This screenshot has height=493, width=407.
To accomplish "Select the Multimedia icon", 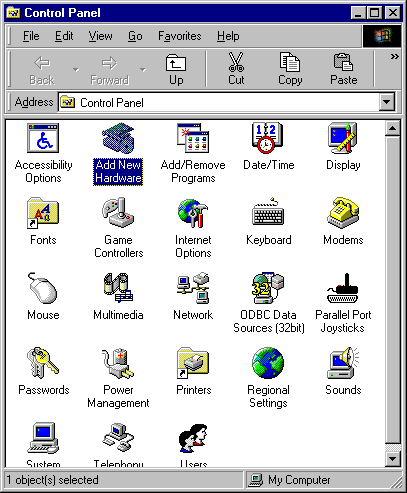I will [118, 288].
